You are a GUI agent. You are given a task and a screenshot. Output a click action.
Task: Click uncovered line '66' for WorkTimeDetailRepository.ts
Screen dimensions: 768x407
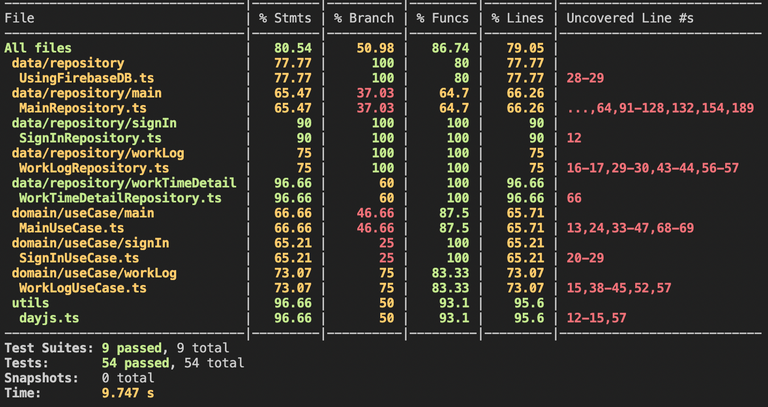pos(574,198)
